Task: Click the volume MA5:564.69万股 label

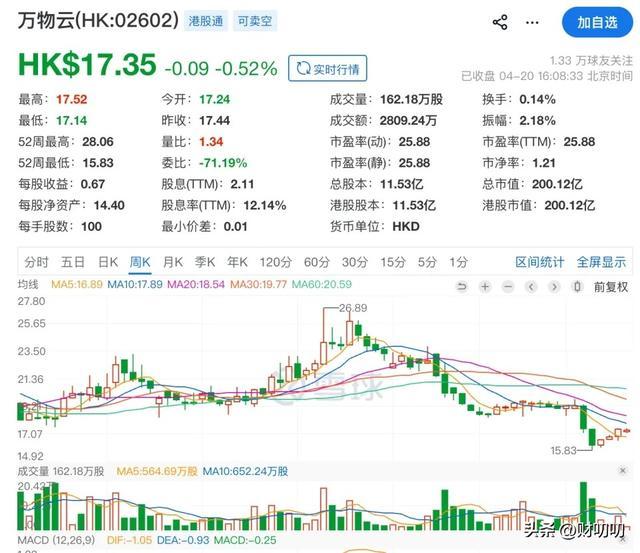Action: point(157,471)
